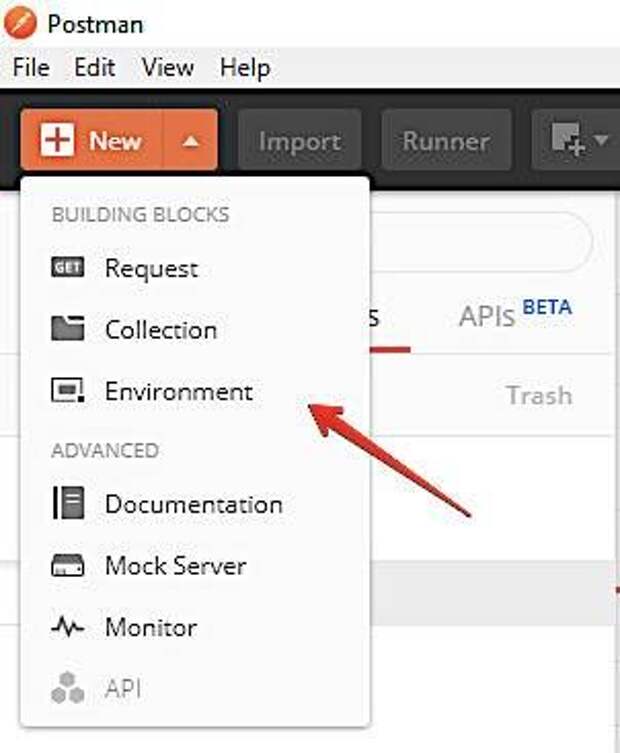Click the Postman logo in title bar
This screenshot has height=753, width=620.
tap(20, 22)
